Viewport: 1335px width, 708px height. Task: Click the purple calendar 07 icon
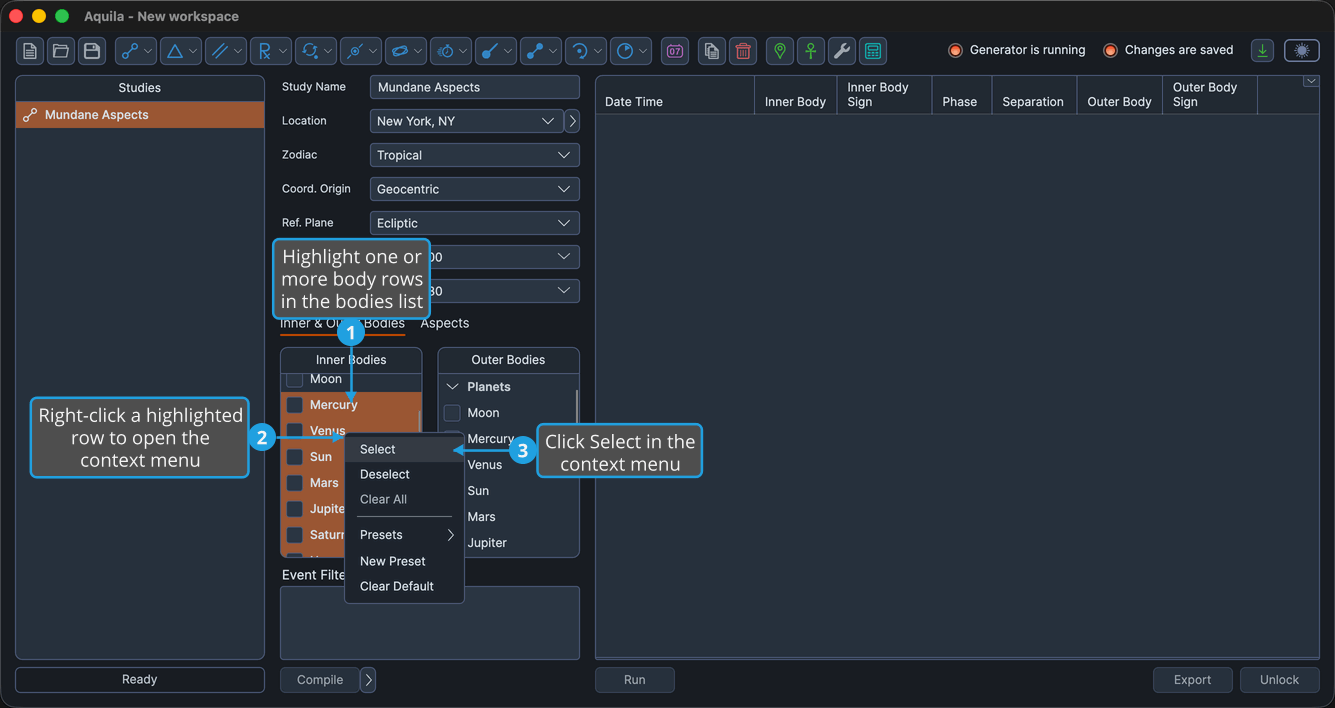(x=675, y=51)
